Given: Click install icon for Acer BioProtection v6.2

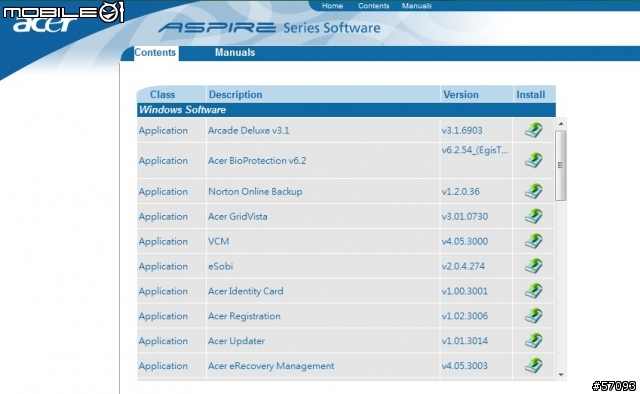Looking at the screenshot, I should (x=533, y=160).
